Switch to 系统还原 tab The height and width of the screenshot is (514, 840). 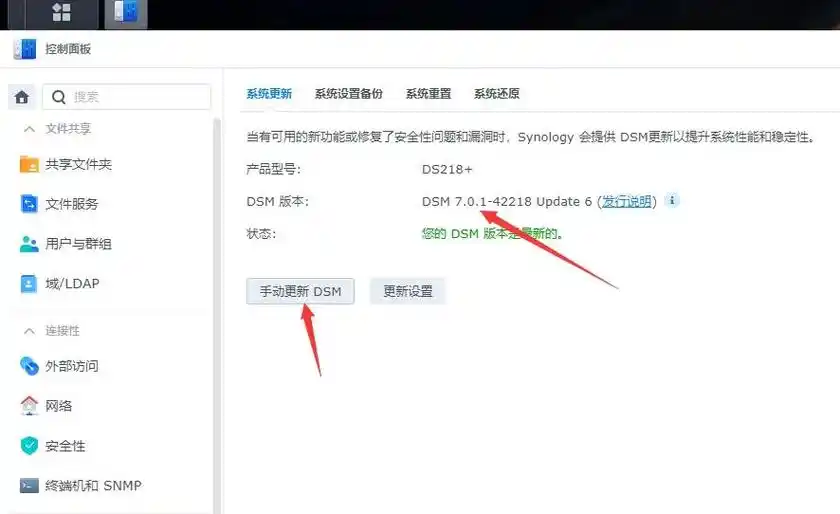pyautogui.click(x=497, y=94)
